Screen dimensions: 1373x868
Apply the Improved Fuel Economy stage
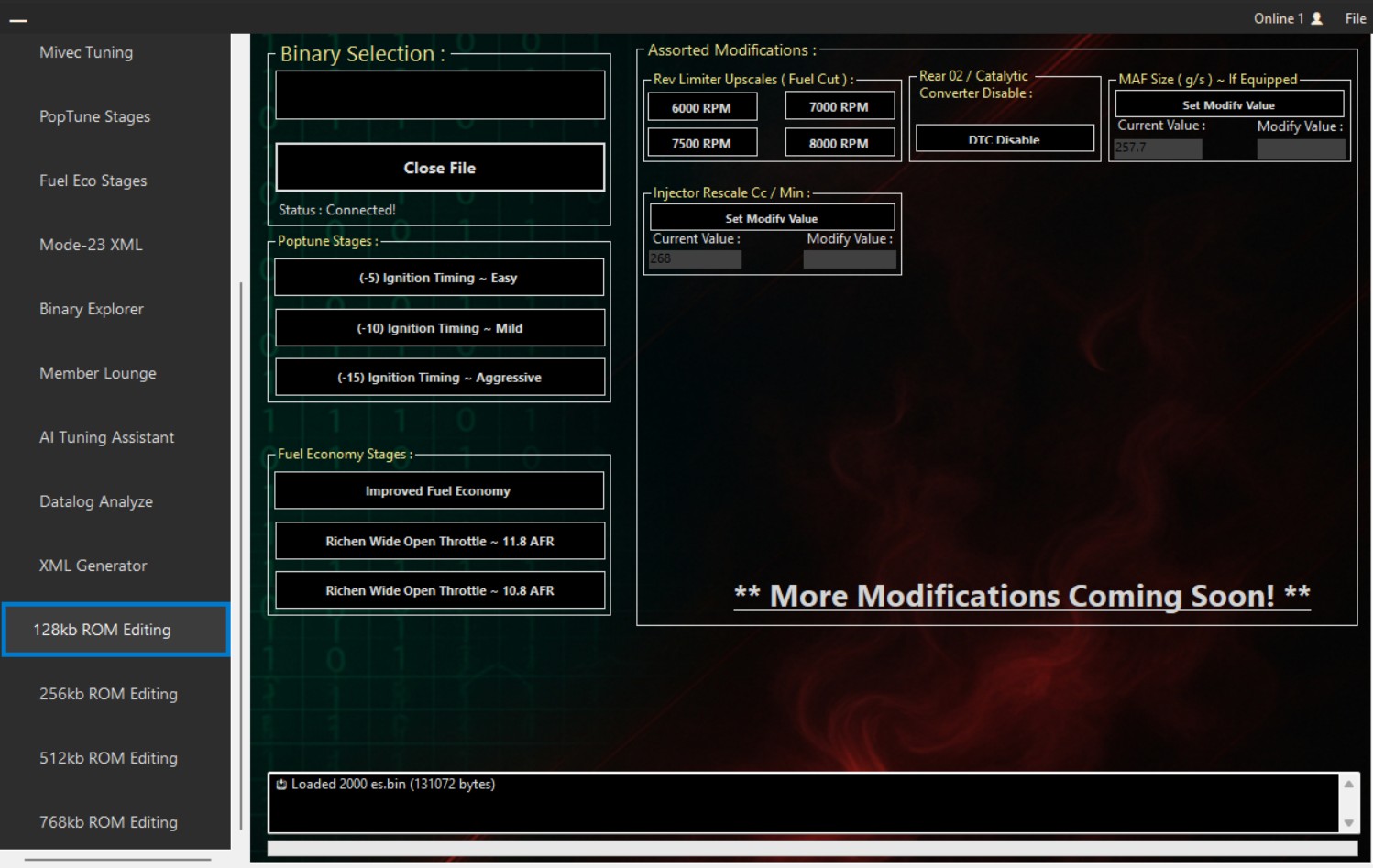(438, 490)
